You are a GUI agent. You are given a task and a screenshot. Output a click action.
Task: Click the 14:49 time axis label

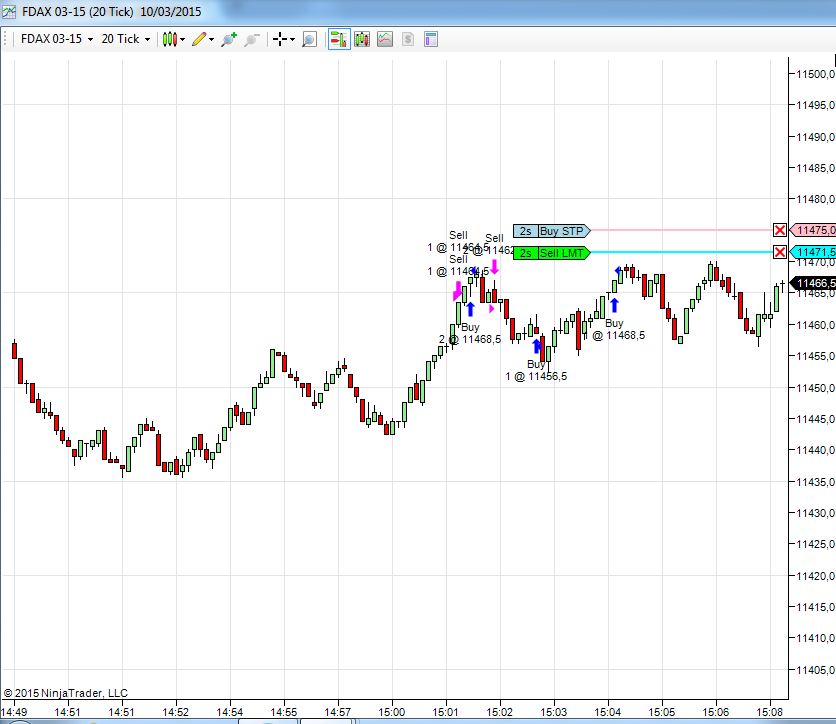(14, 712)
